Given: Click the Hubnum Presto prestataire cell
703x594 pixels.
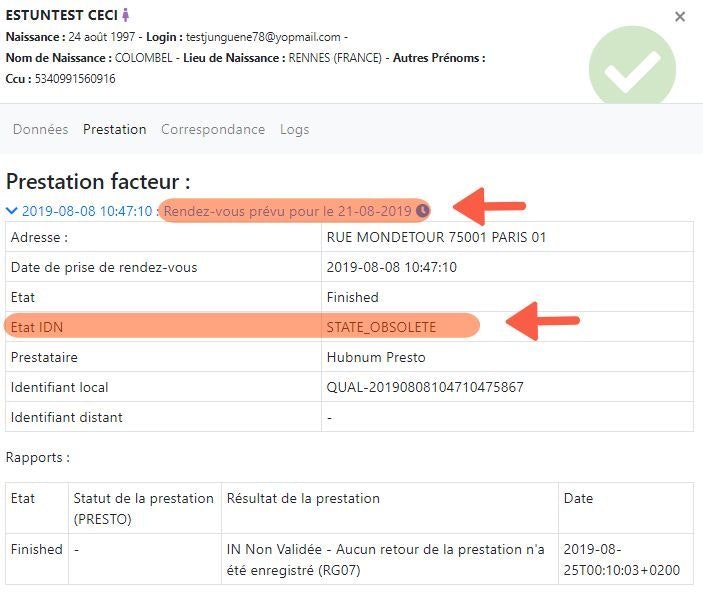Looking at the screenshot, I should coord(376,357).
